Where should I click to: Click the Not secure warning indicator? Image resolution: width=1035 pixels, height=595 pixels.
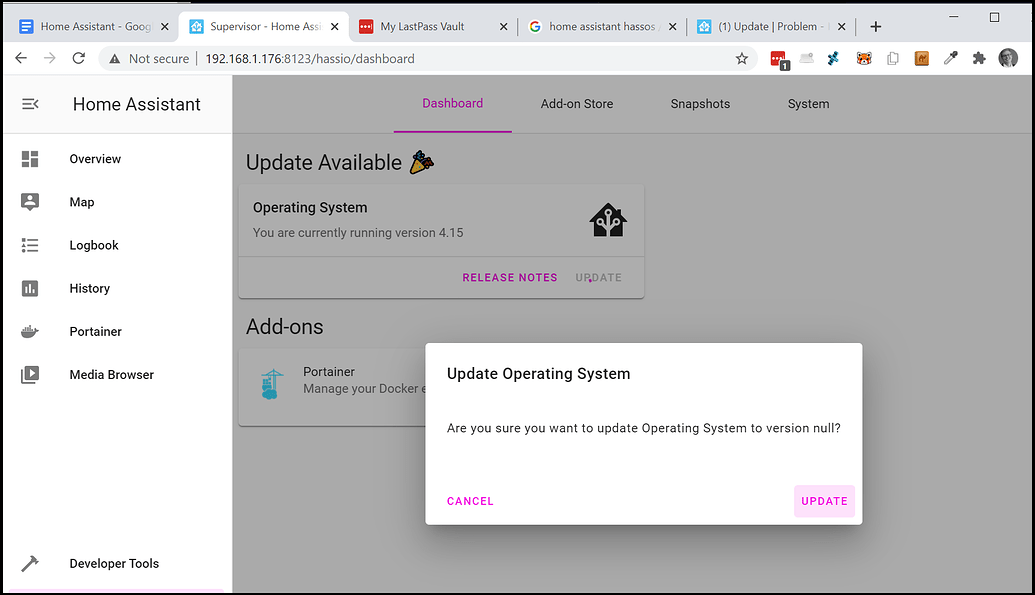149,59
